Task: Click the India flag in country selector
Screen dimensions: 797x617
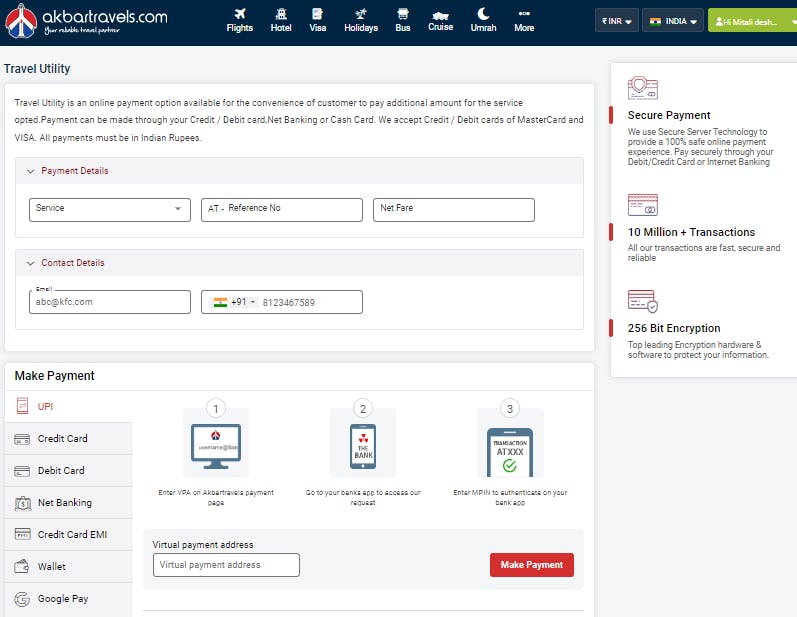Action: pyautogui.click(x=656, y=21)
